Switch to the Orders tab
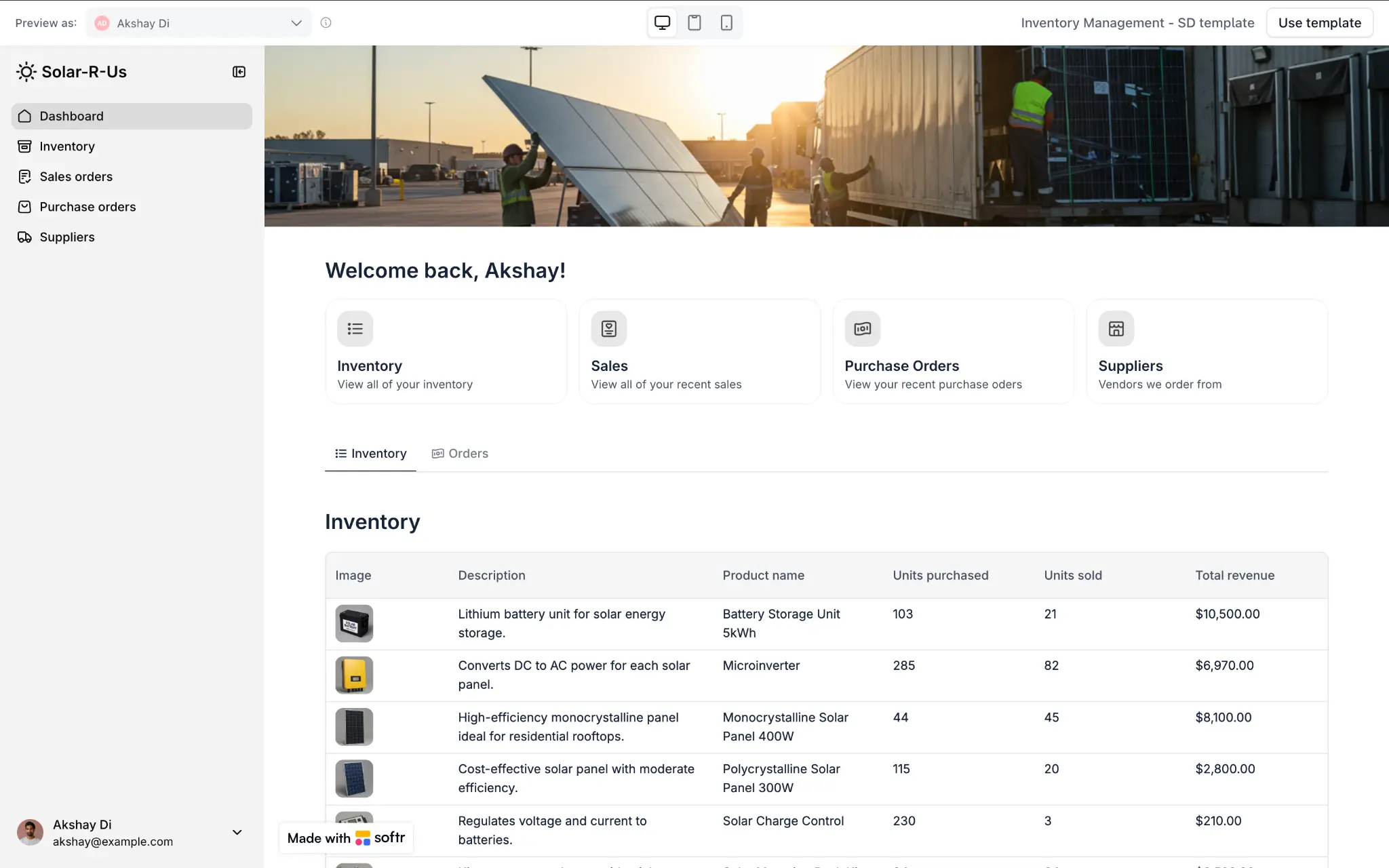The height and width of the screenshot is (868, 1389). pos(460,454)
